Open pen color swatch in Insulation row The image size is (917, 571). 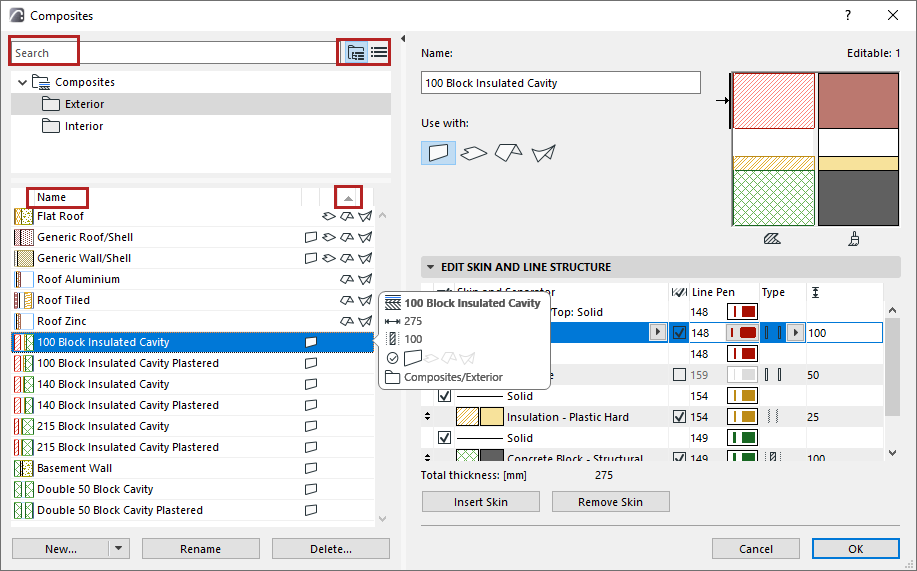742,417
